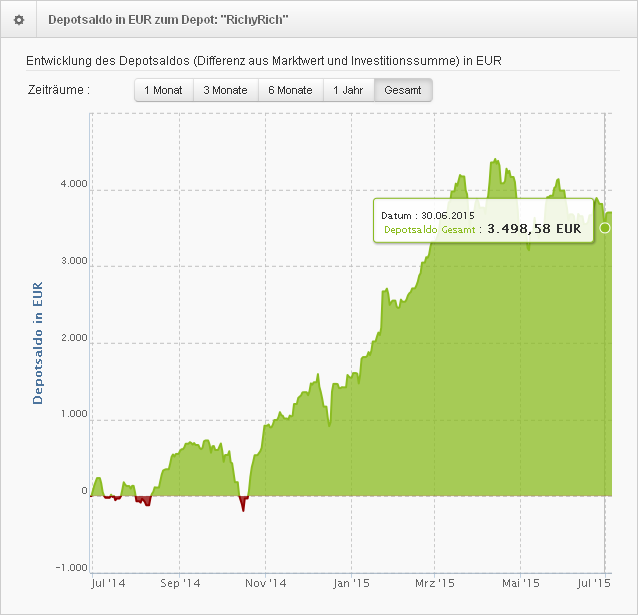638x615 pixels.
Task: Open the gear settings icon in header
Action: 18,19
